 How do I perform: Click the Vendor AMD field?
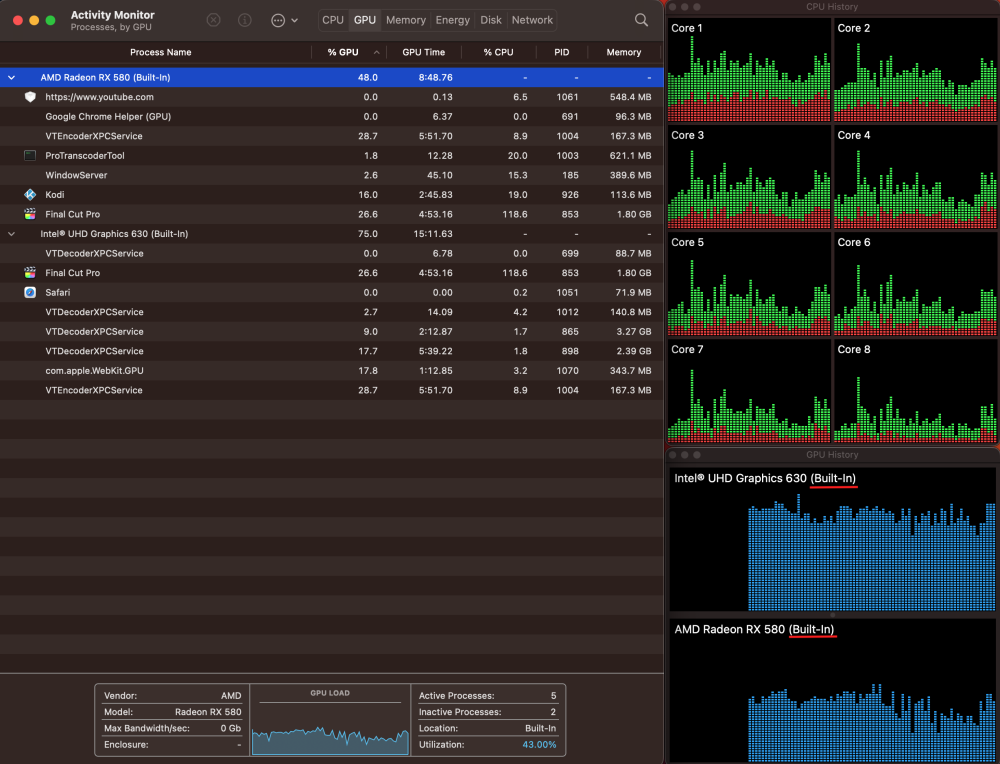click(x=172, y=696)
